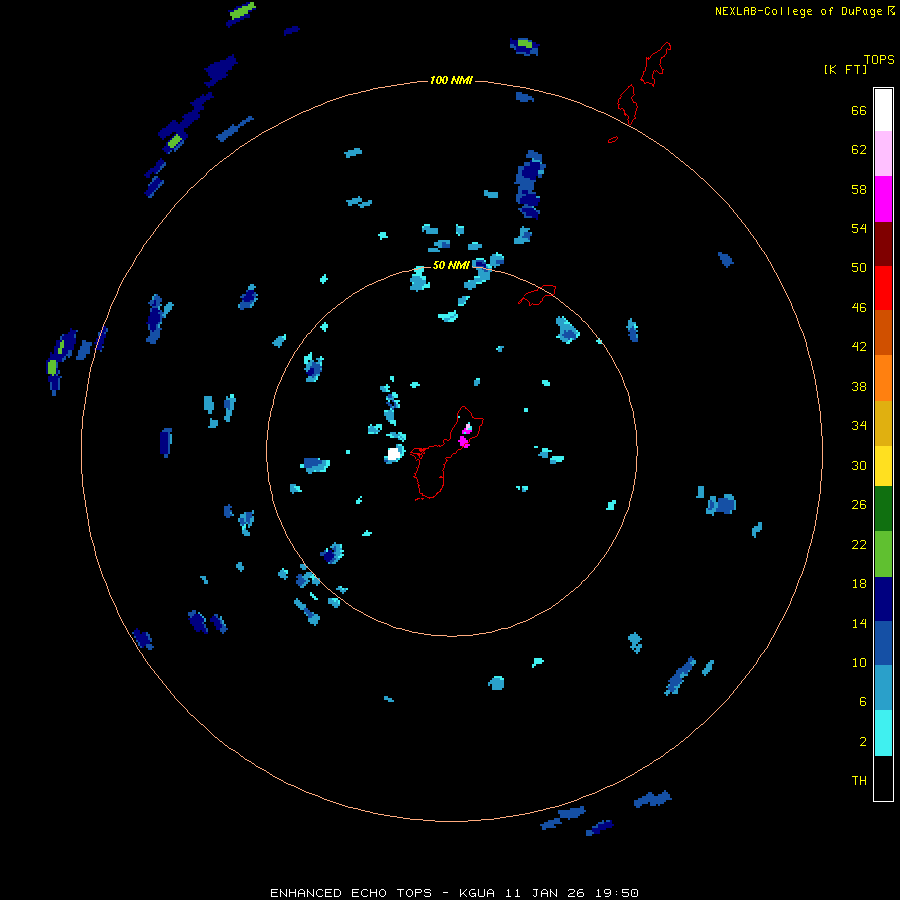The image size is (900, 900).
Task: Click the 22 legend value
Action: (859, 544)
